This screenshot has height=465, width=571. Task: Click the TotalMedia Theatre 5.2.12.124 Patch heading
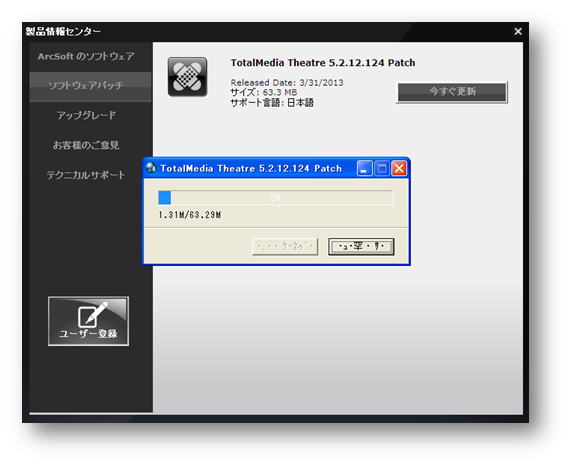pos(323,63)
